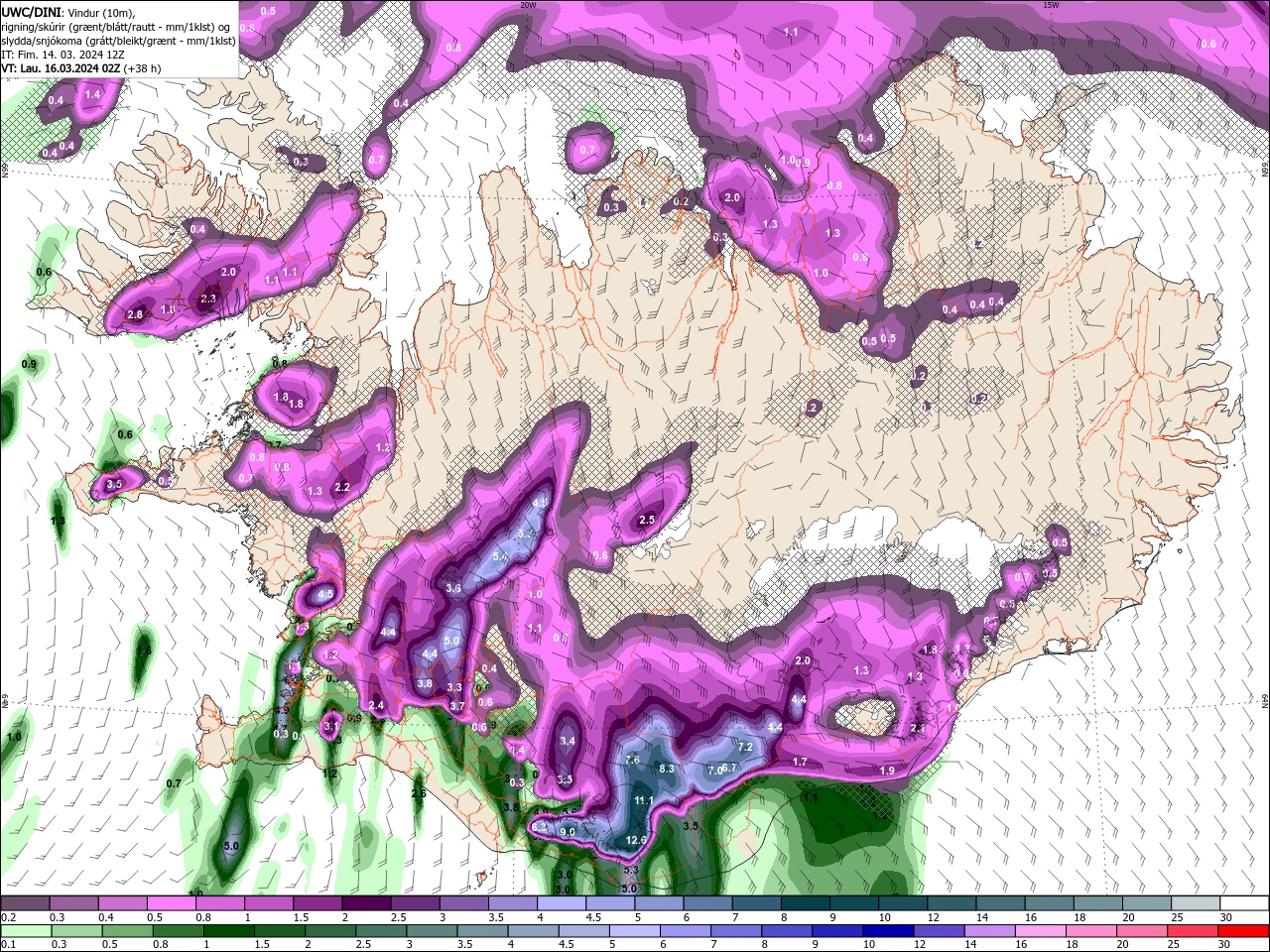
Task: Pick upper legend swatch between 0.2 and 0.3
Action: click(24, 903)
